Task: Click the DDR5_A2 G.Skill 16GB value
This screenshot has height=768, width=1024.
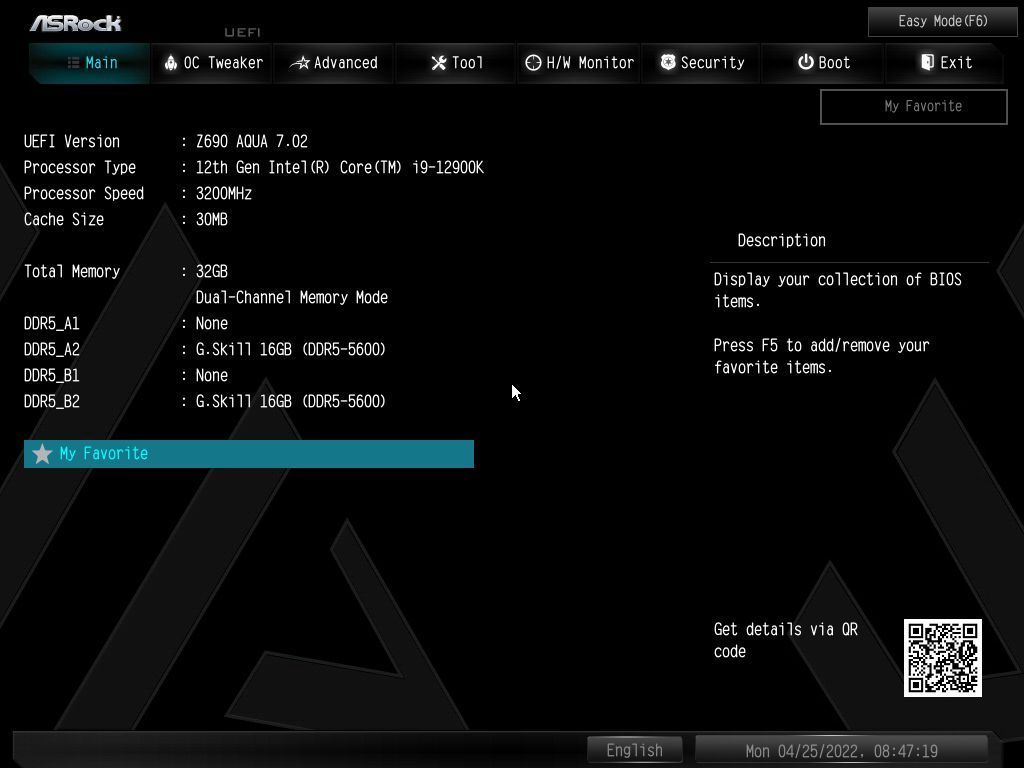Action: [291, 349]
